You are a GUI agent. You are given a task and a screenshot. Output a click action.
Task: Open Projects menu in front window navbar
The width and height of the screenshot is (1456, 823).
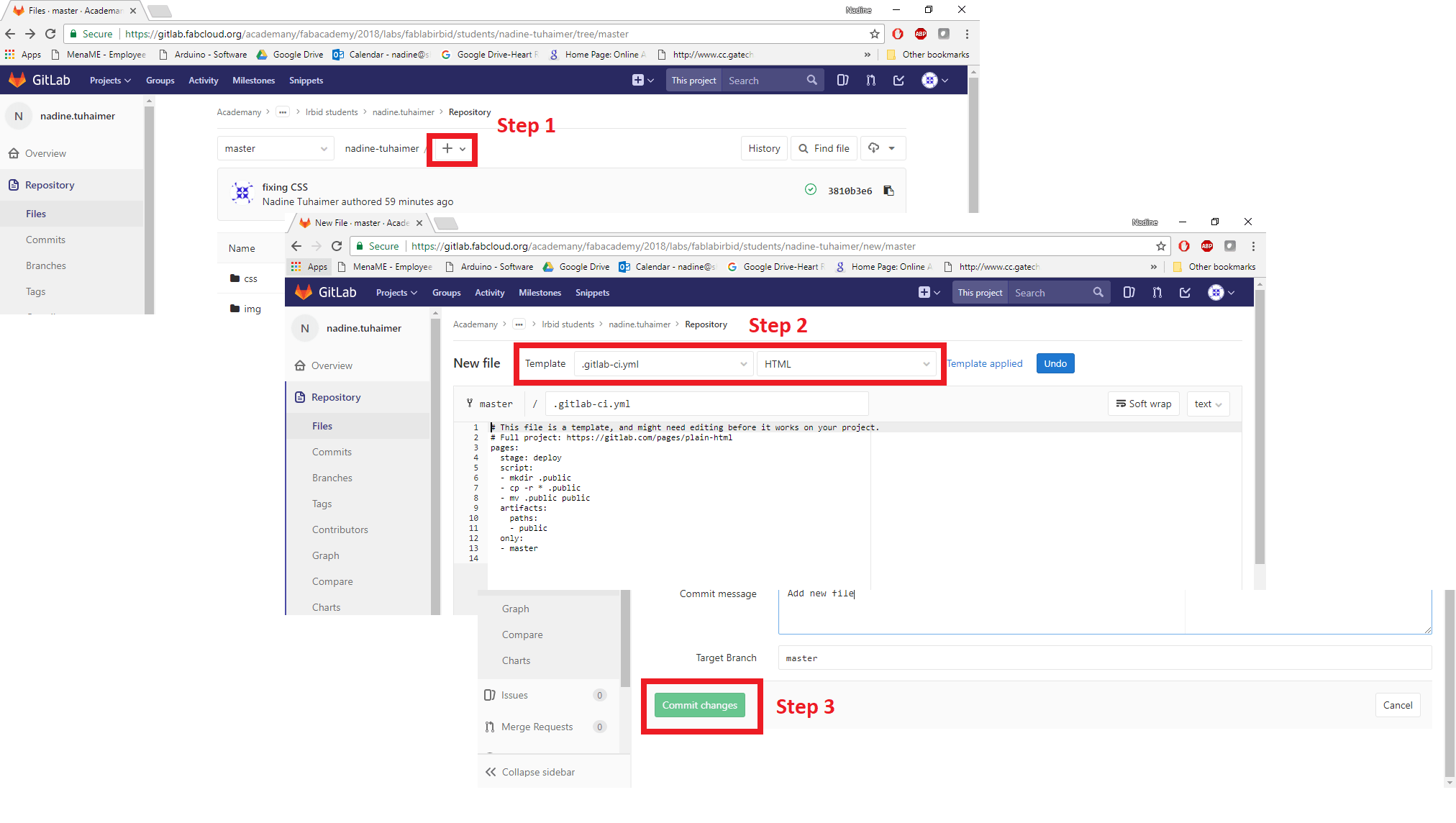[x=396, y=293]
